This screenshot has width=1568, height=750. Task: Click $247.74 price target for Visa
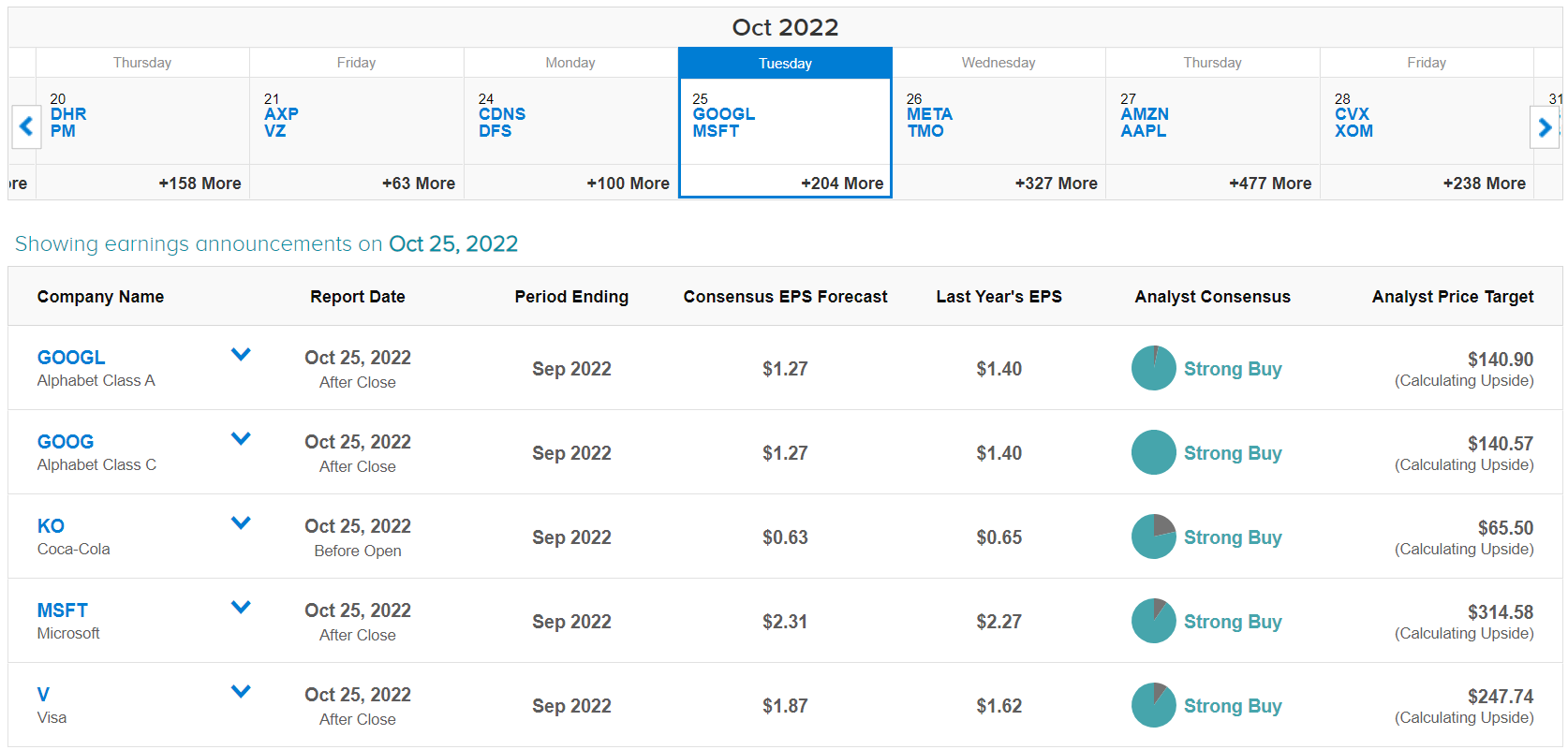pyautogui.click(x=1501, y=697)
